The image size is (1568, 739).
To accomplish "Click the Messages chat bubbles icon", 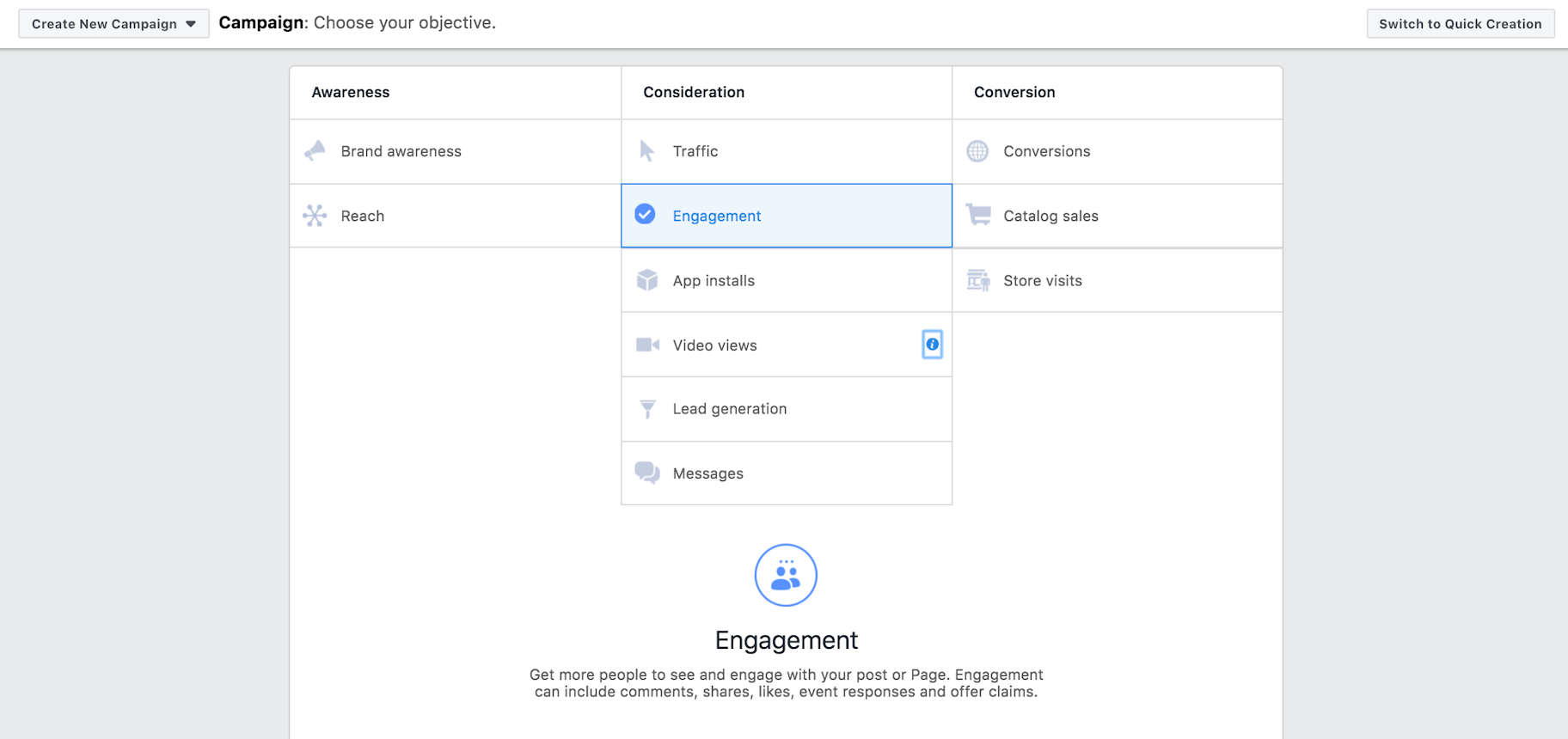I will point(646,473).
